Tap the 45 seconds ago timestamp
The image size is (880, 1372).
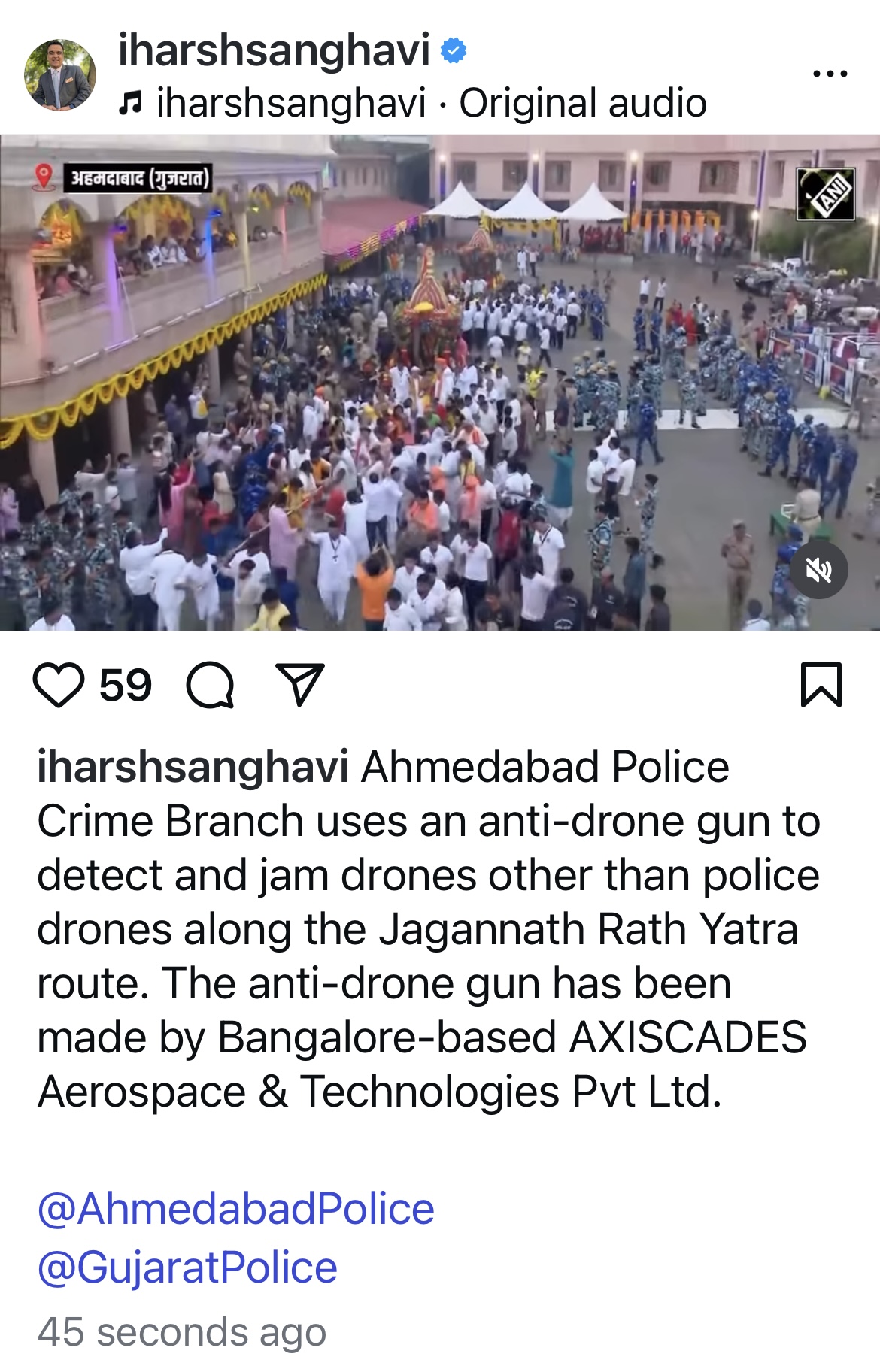[182, 1332]
